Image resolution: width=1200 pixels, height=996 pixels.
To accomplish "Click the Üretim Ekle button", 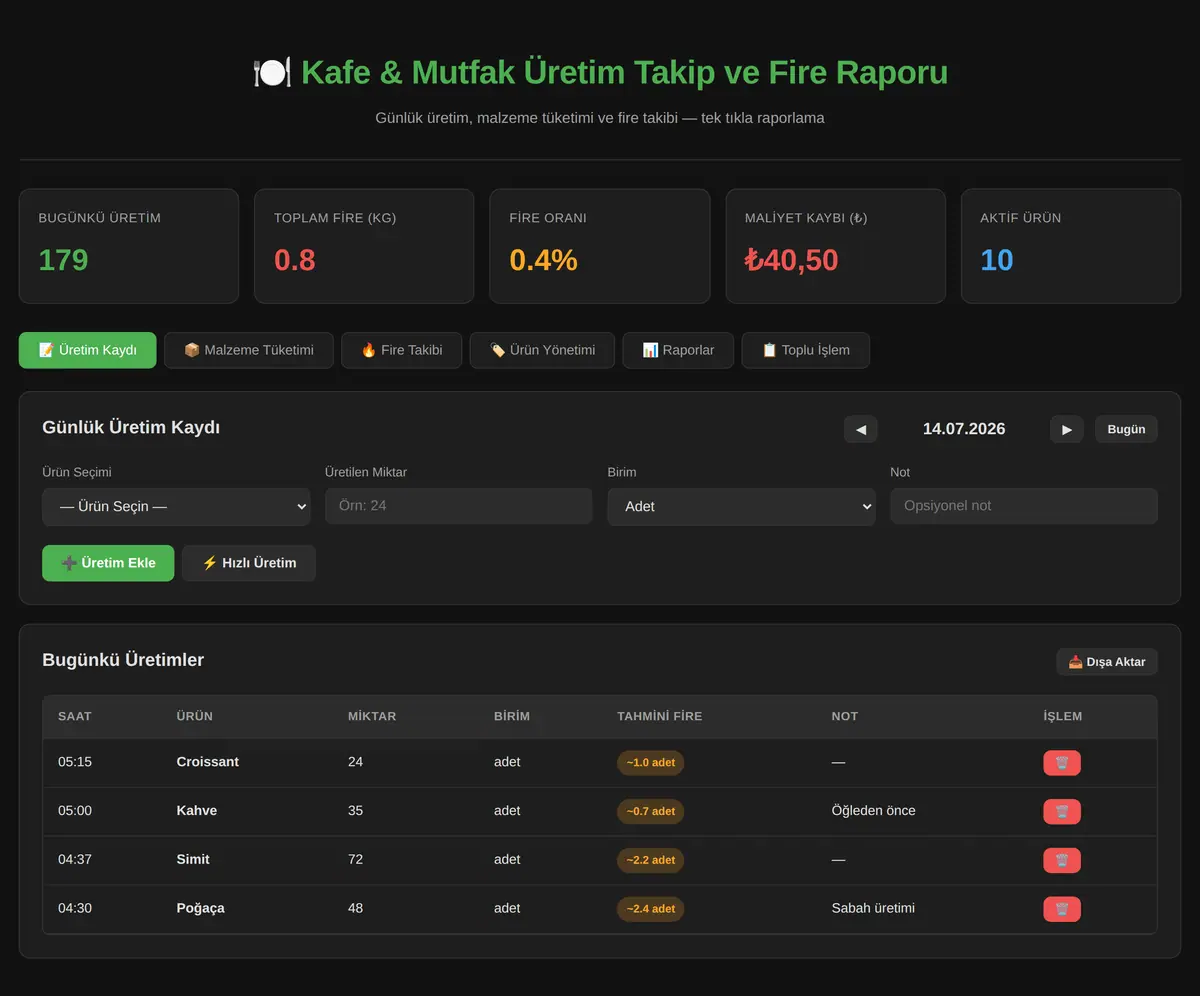I will point(108,563).
